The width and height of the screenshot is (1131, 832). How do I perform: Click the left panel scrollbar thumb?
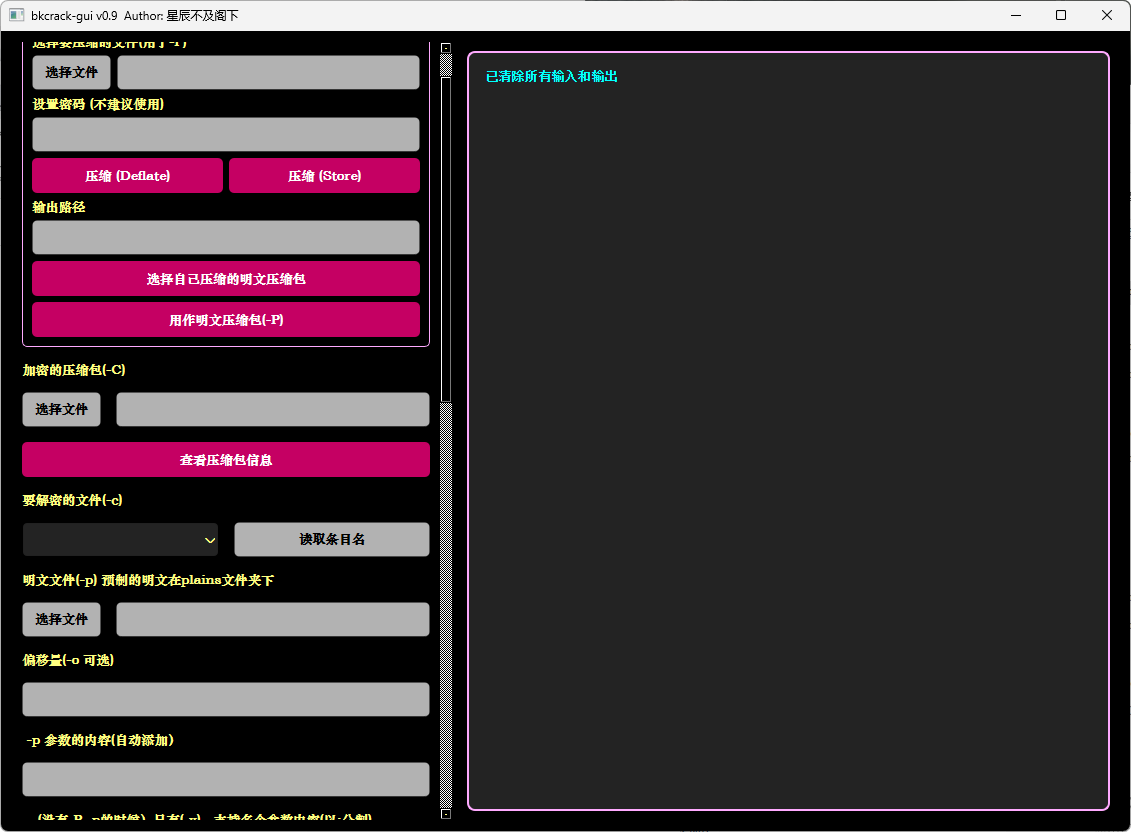coord(446,239)
